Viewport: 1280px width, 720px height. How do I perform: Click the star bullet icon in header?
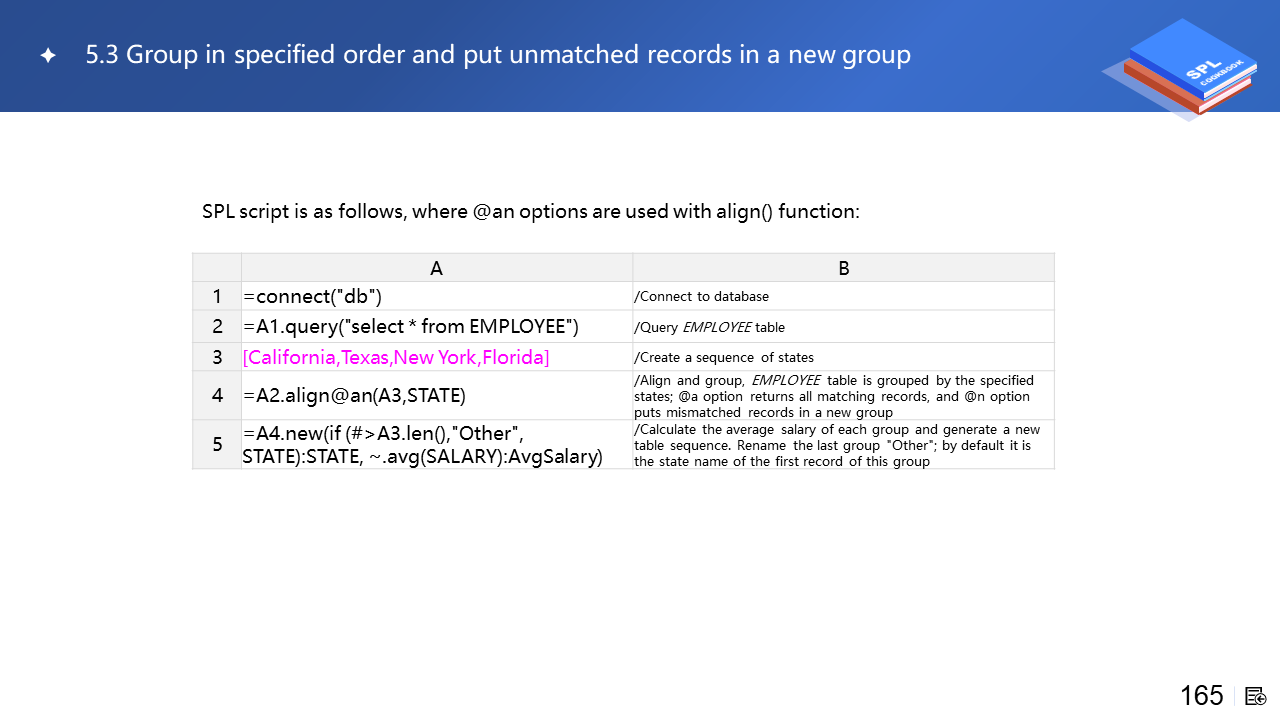click(x=48, y=56)
